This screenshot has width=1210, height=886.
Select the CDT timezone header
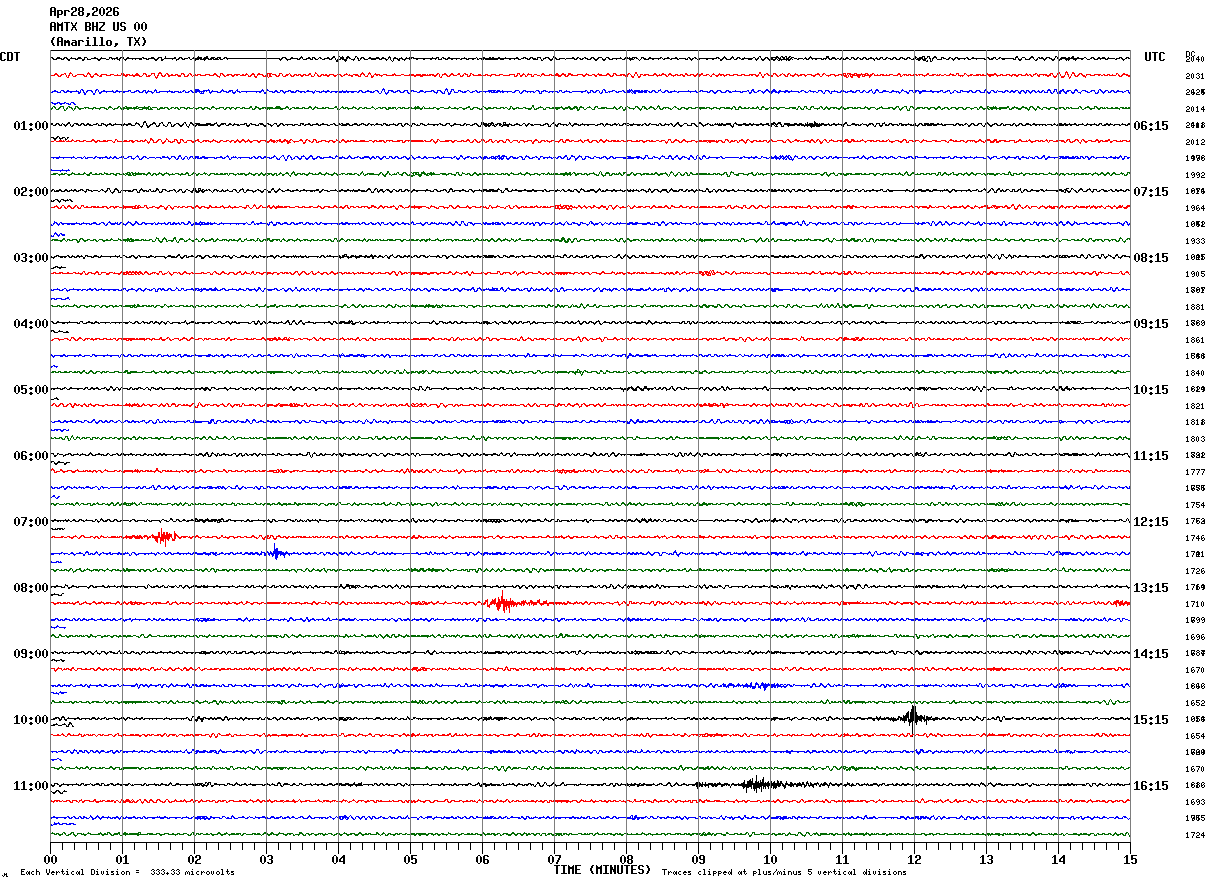coord(10,57)
